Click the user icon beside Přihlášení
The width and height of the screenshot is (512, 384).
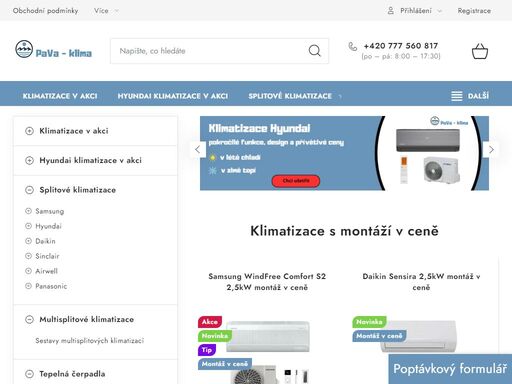click(x=391, y=11)
